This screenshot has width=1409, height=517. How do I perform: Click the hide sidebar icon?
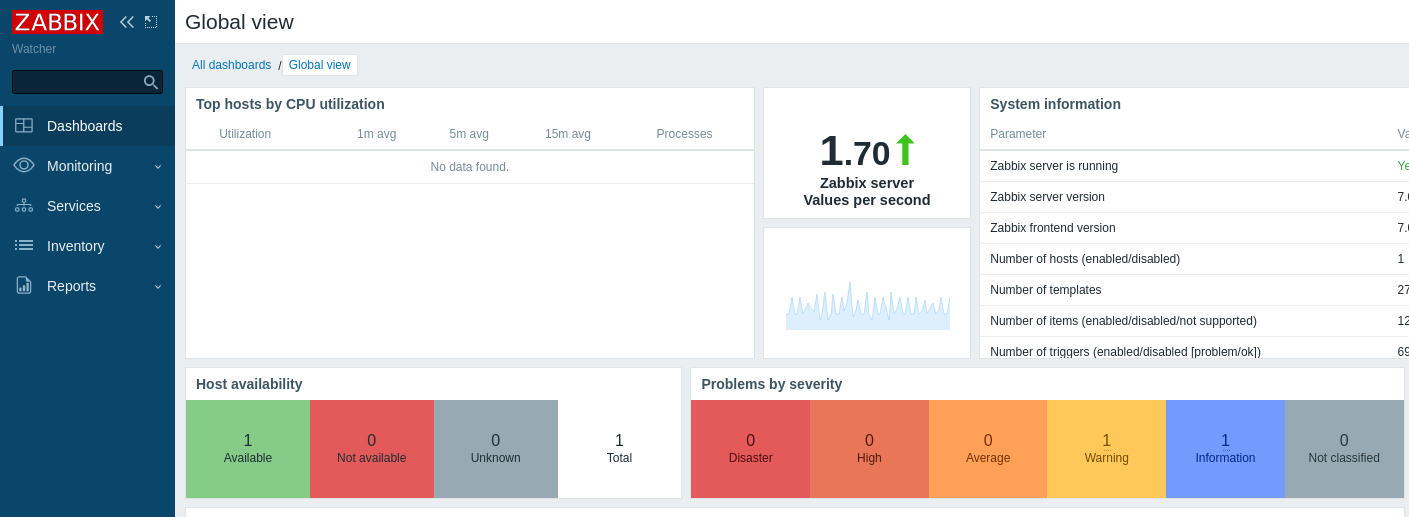151,22
